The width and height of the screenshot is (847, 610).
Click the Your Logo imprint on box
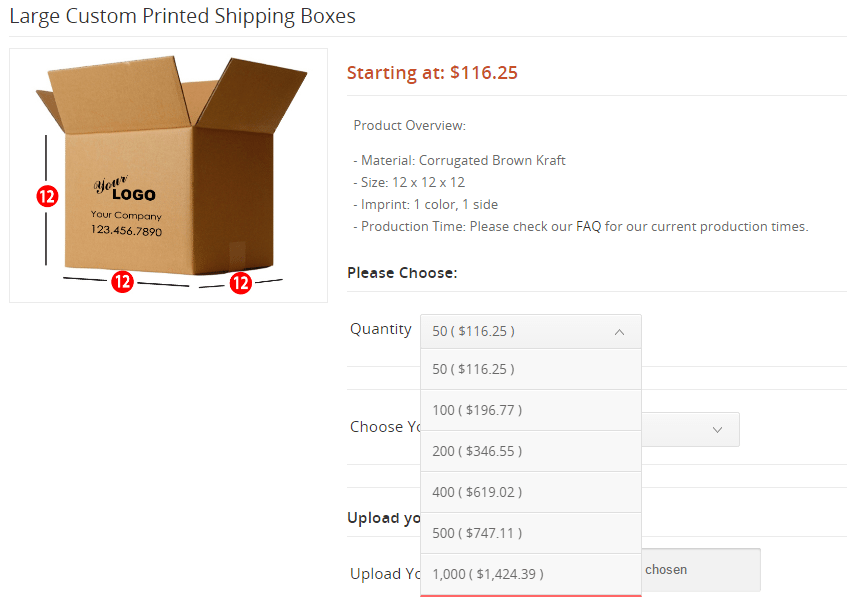click(125, 189)
